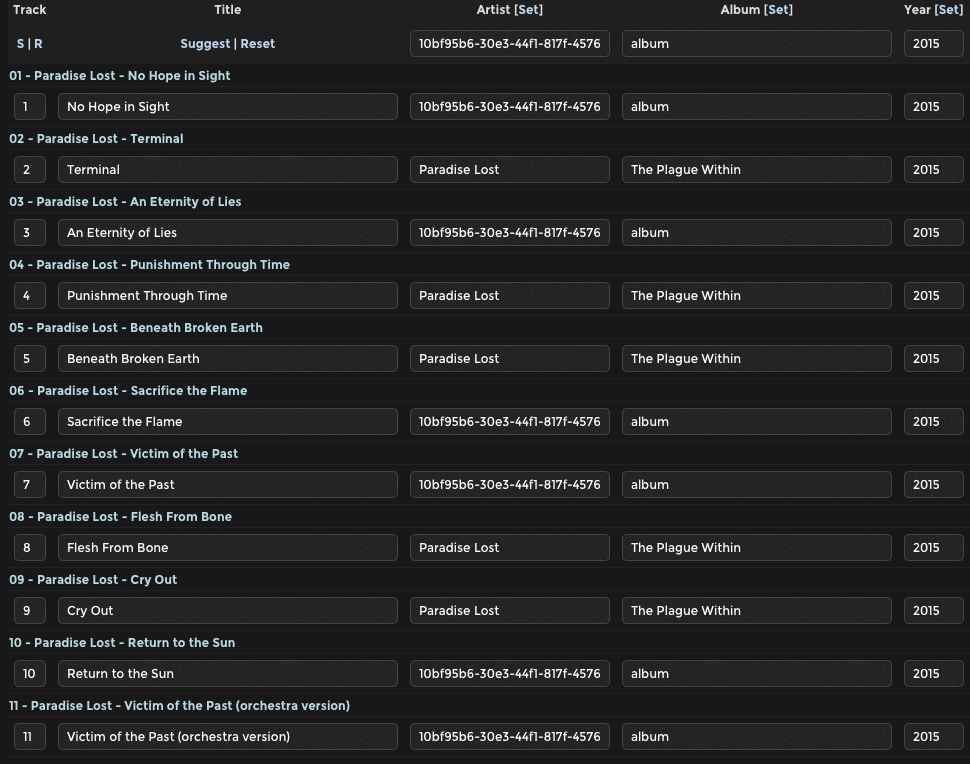Click the Year [Set] link in header
This screenshot has width=970, height=764.
948,10
